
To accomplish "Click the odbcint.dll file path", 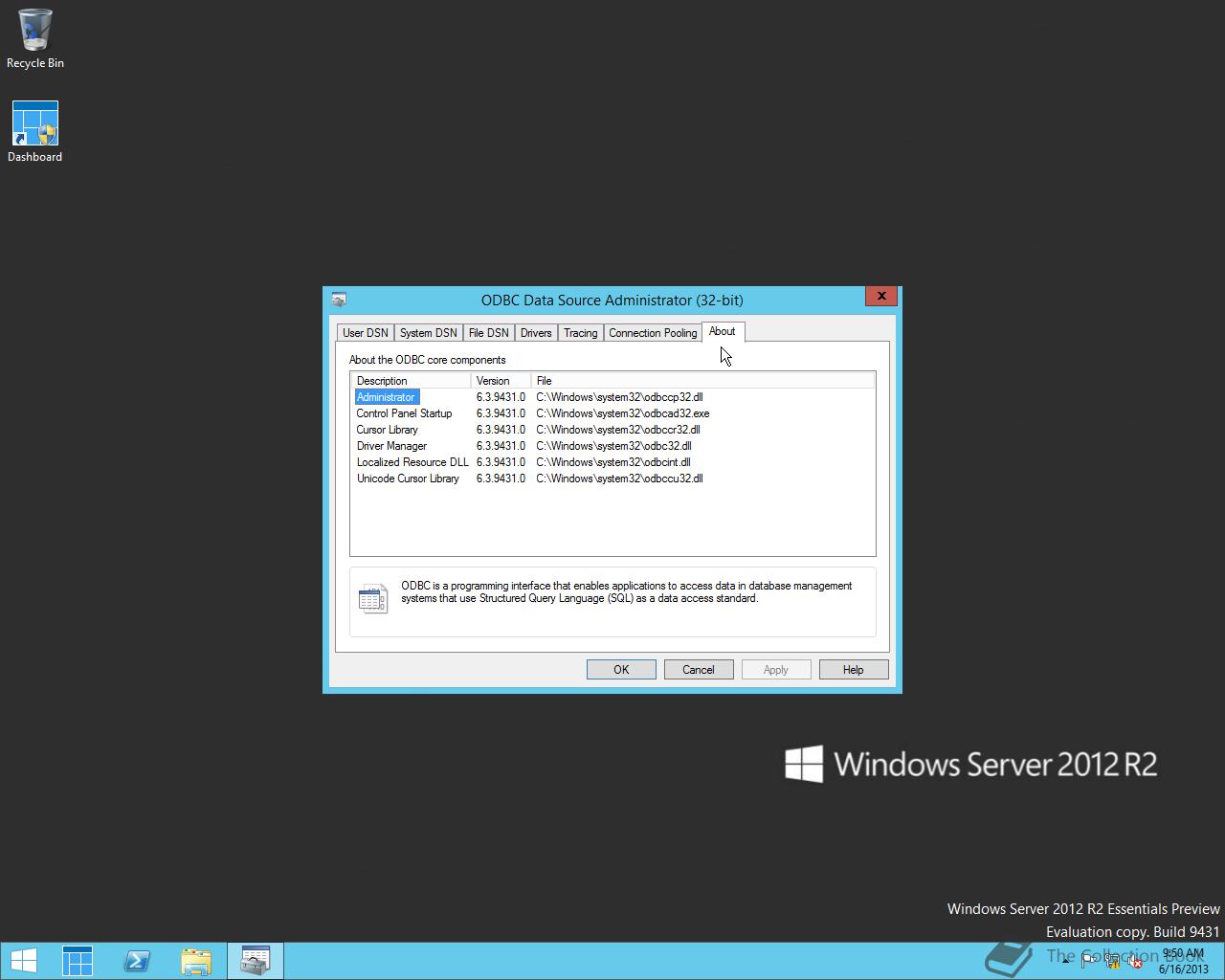I will [x=613, y=462].
